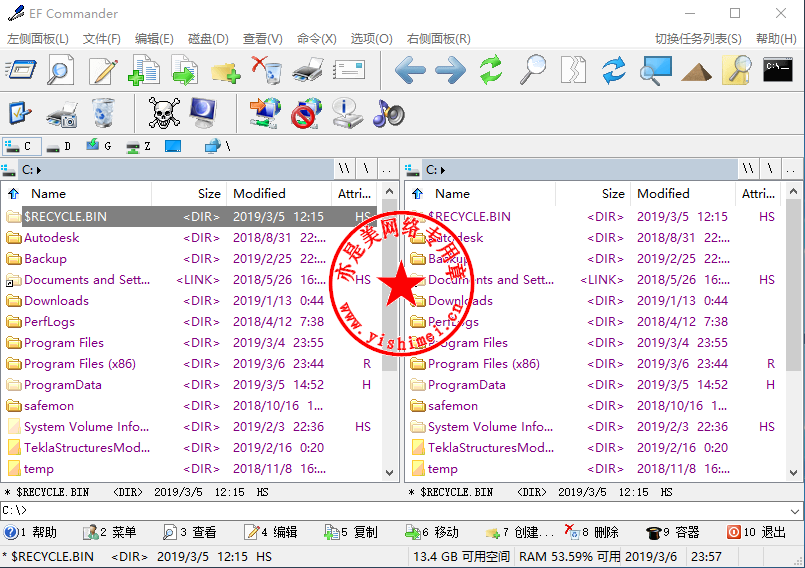Expand the left panel C: path arrow
This screenshot has height=568, width=805.
39,170
